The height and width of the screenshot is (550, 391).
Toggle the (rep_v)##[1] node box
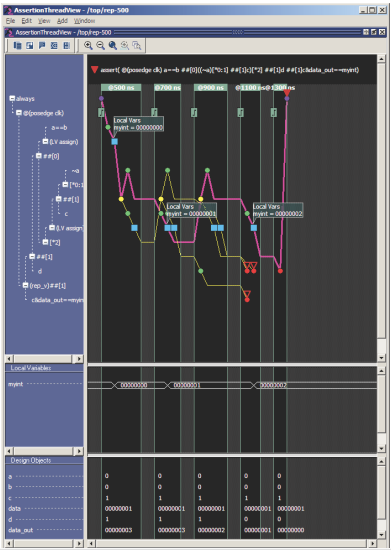(25, 285)
